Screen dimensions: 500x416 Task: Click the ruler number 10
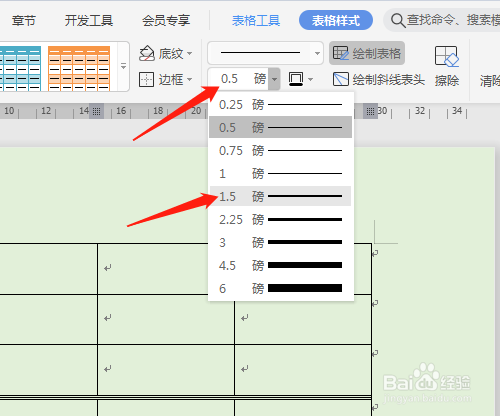click(9, 111)
